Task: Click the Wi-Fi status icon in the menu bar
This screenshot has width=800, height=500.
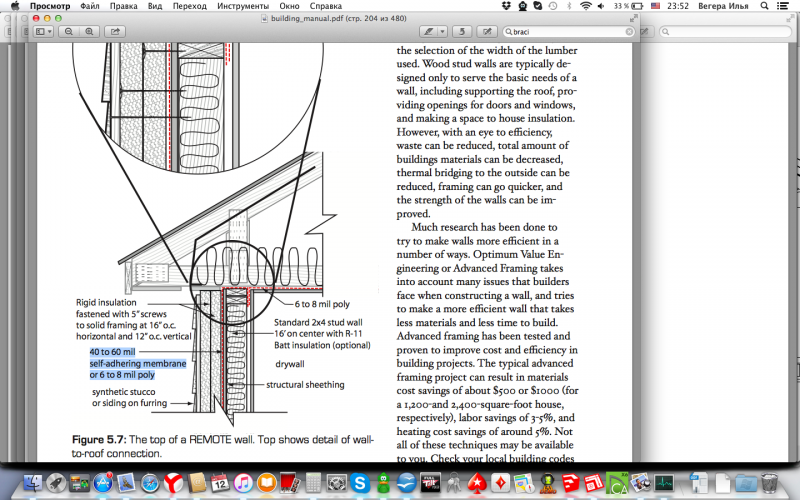Action: (x=585, y=6)
